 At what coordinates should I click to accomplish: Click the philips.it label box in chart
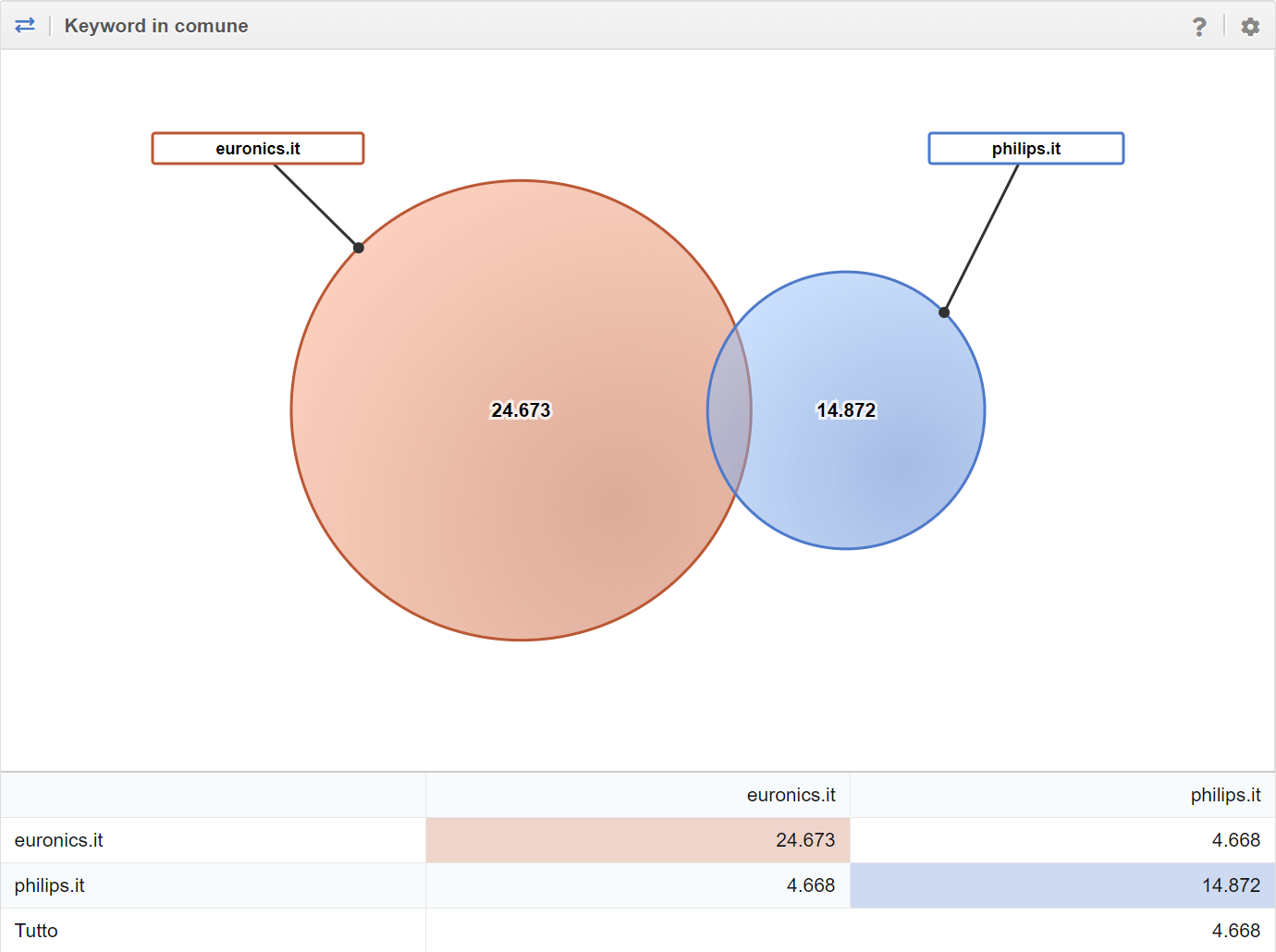coord(1025,149)
